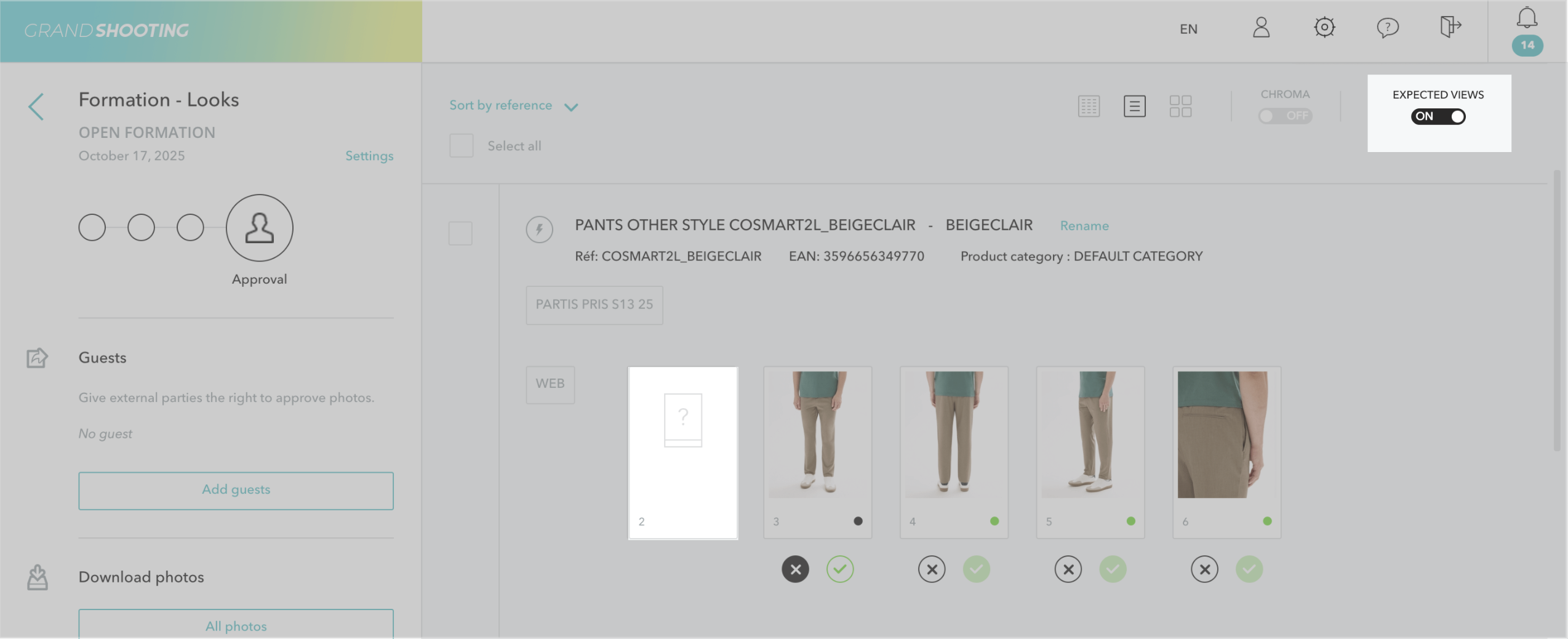Open the help chat bubble icon
1568x639 pixels.
(x=1387, y=28)
